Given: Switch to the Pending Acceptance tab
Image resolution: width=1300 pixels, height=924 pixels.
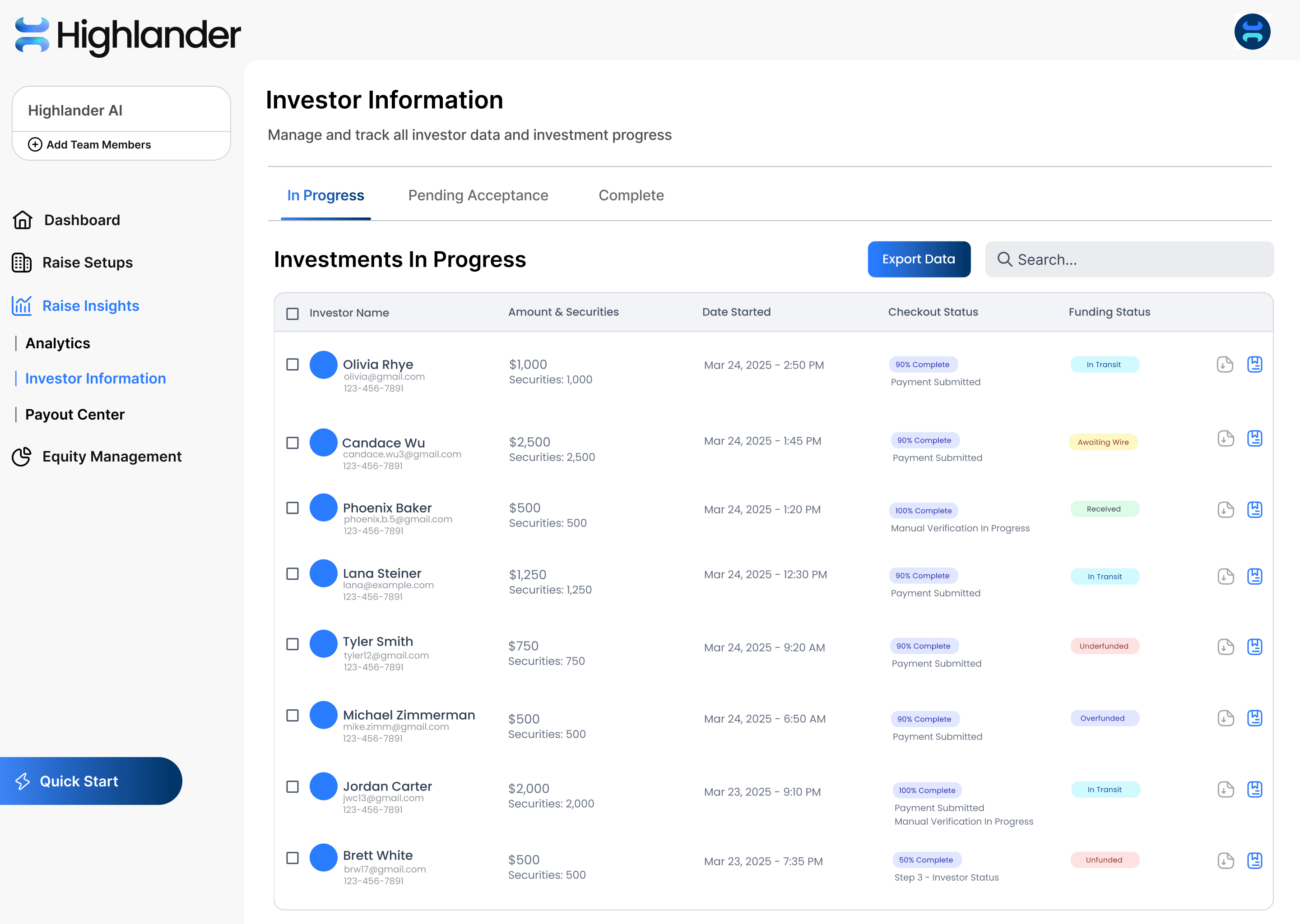Looking at the screenshot, I should coord(478,195).
